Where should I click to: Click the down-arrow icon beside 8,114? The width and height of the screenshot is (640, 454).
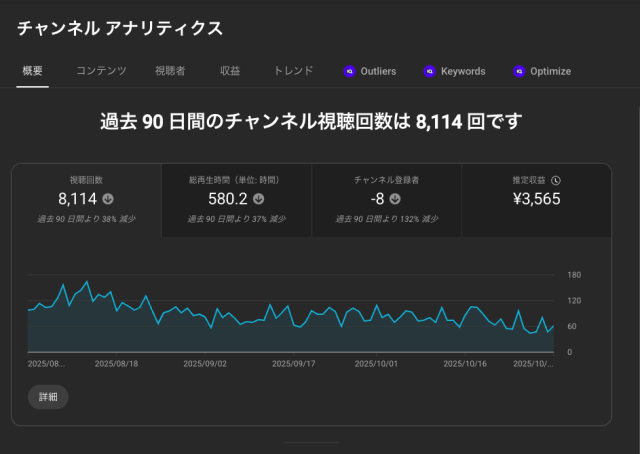pos(108,199)
